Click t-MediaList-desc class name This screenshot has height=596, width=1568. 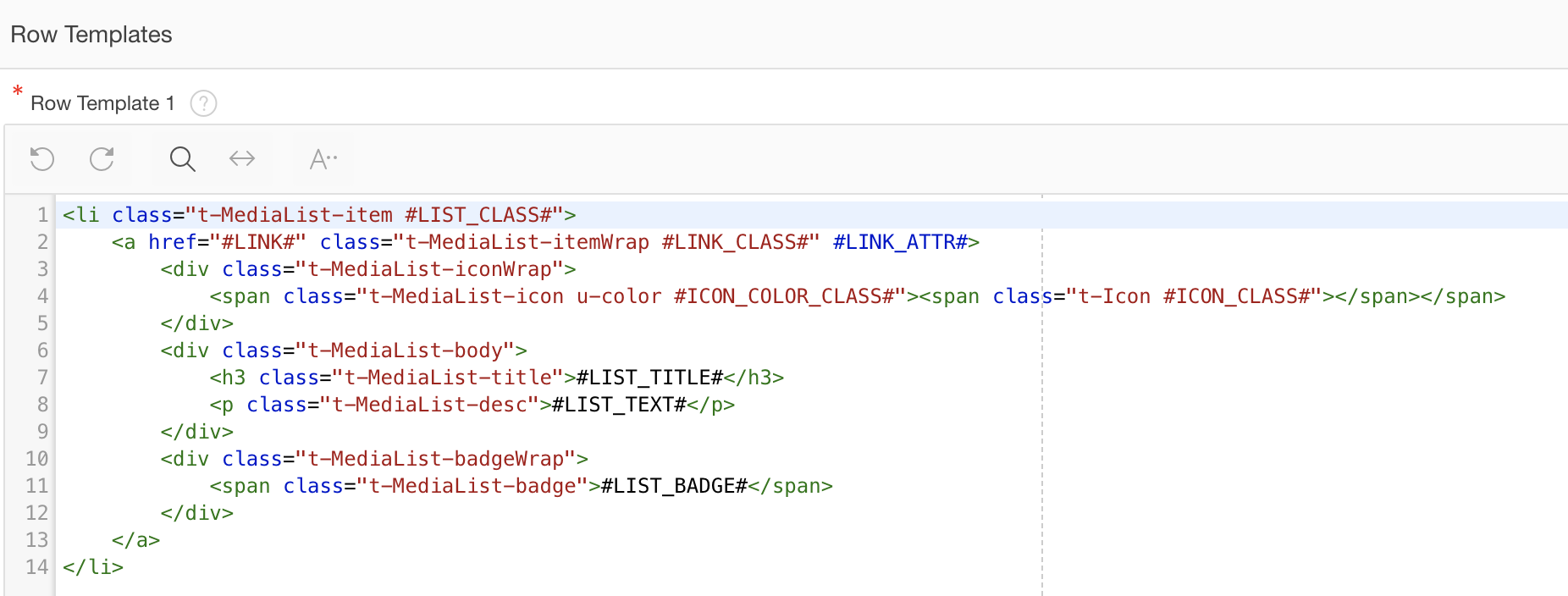point(430,405)
